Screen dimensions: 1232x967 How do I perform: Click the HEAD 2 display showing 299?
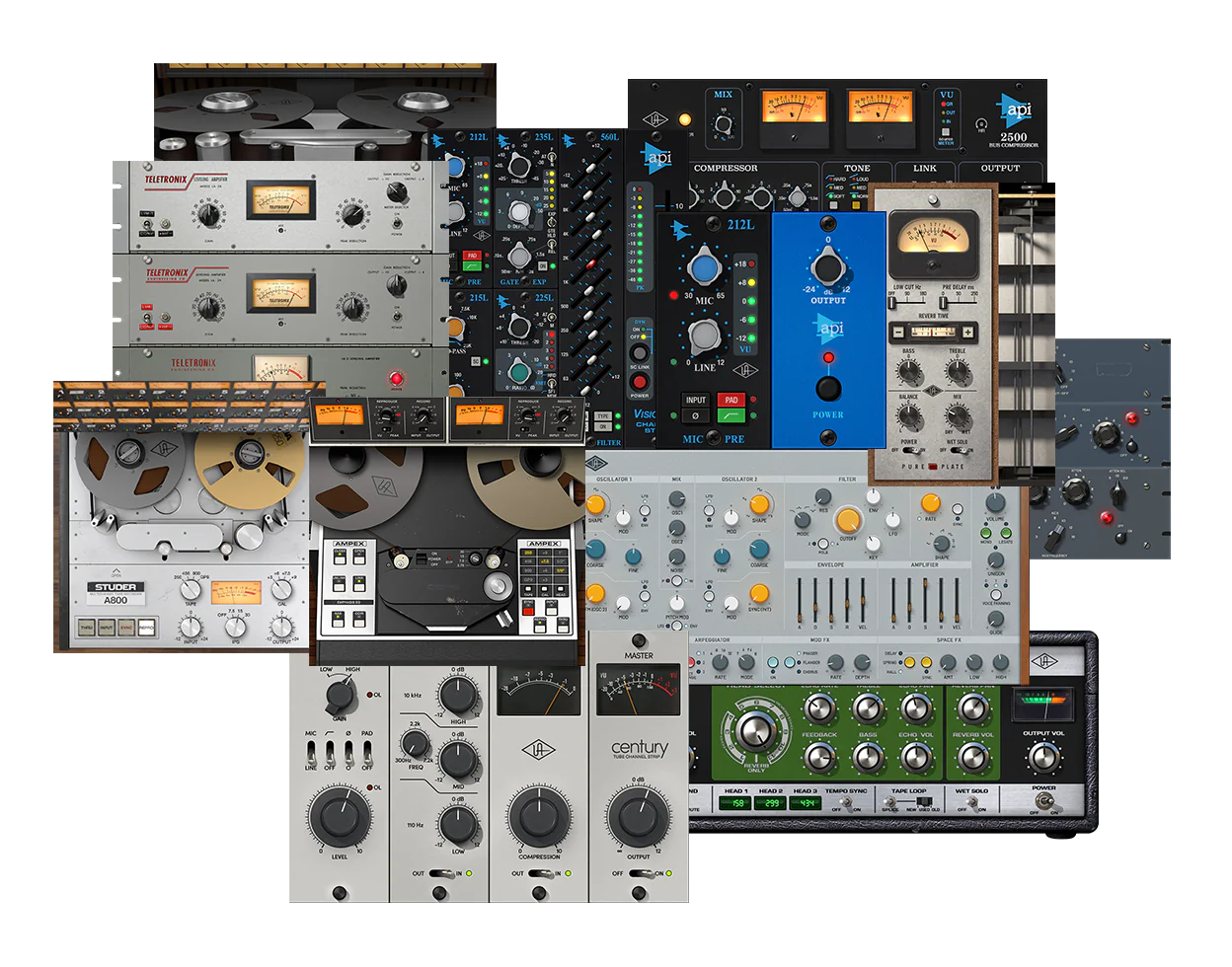pyautogui.click(x=772, y=803)
